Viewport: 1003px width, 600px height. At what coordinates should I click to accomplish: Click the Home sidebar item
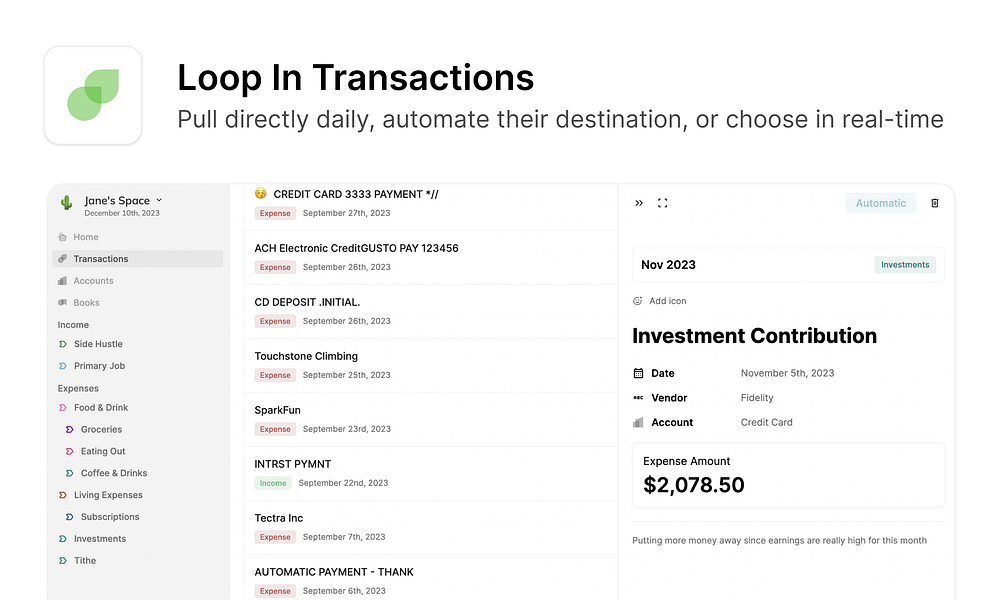point(86,237)
